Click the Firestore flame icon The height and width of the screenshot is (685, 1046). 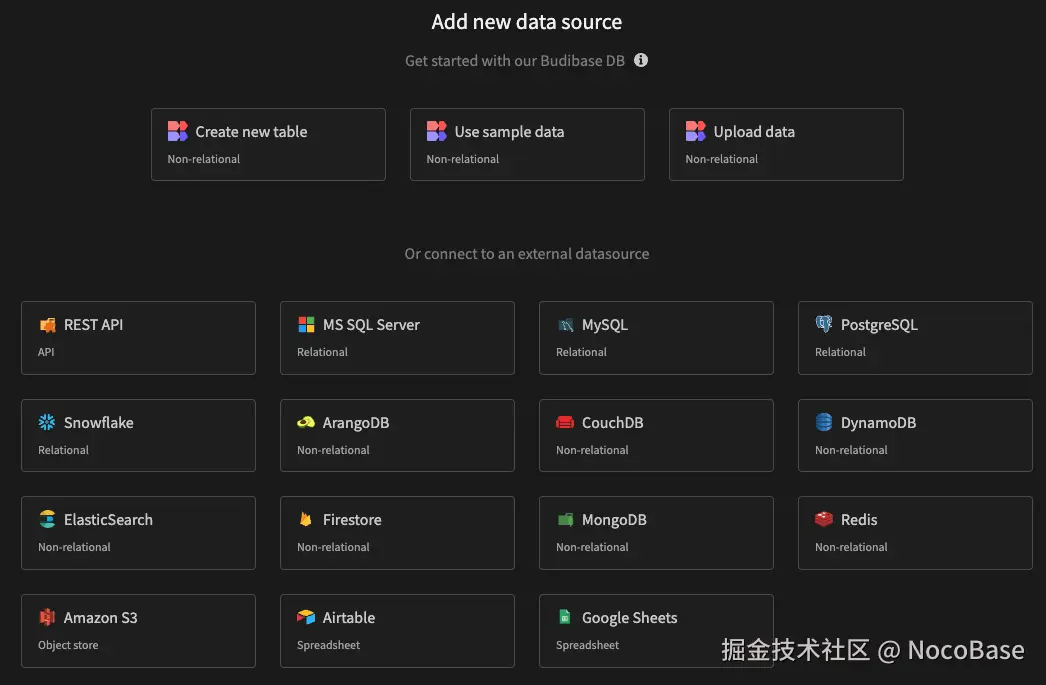306,519
